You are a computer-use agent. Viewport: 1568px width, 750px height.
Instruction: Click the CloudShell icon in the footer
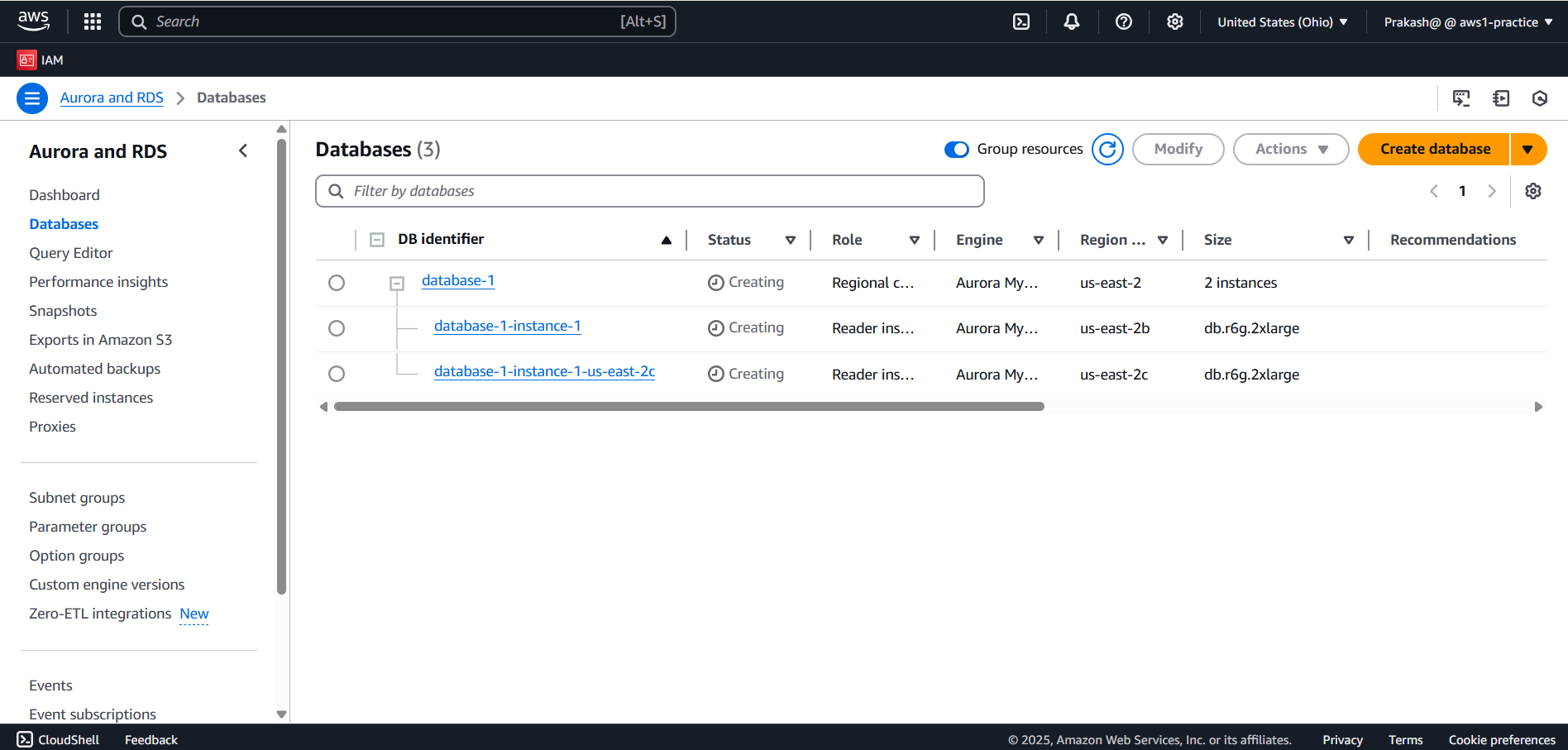pos(25,739)
